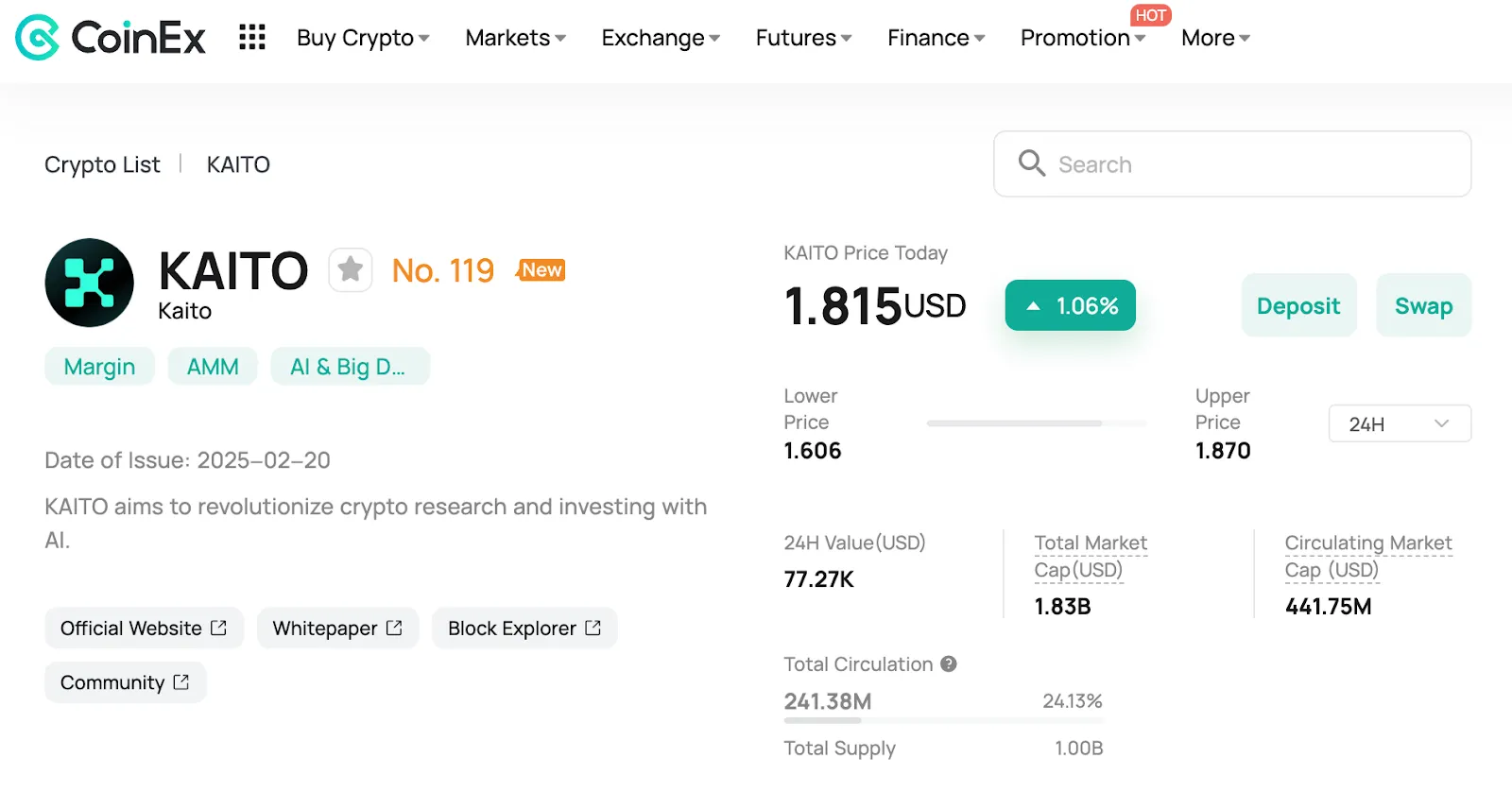
Task: Click the 441.75M circulating cap value
Action: pyautogui.click(x=1328, y=607)
